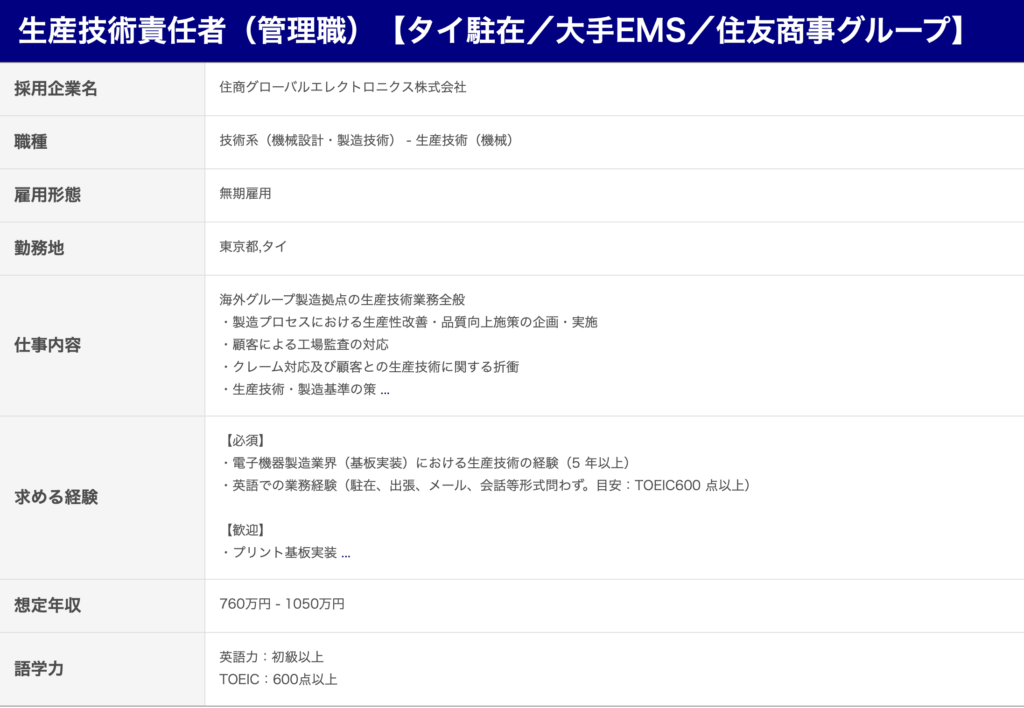Click the 雇用形態 row label
Screen dimensions: 1024x708
[48, 195]
